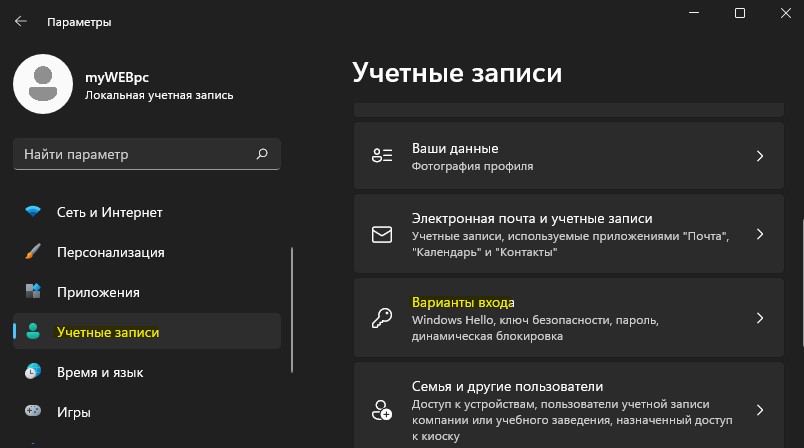This screenshot has height=448, width=804.
Task: Click Фотография профиля subtitle
Action: click(472, 166)
